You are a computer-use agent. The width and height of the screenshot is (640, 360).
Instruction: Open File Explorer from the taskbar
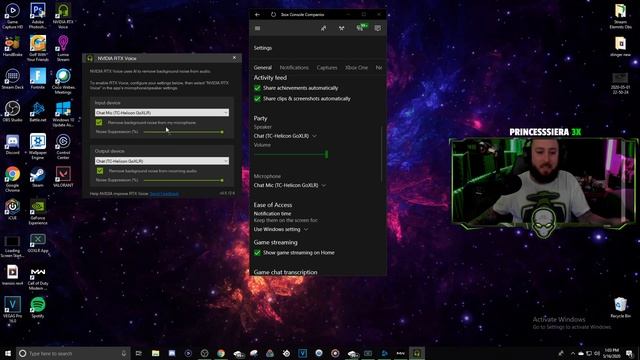pos(156,353)
